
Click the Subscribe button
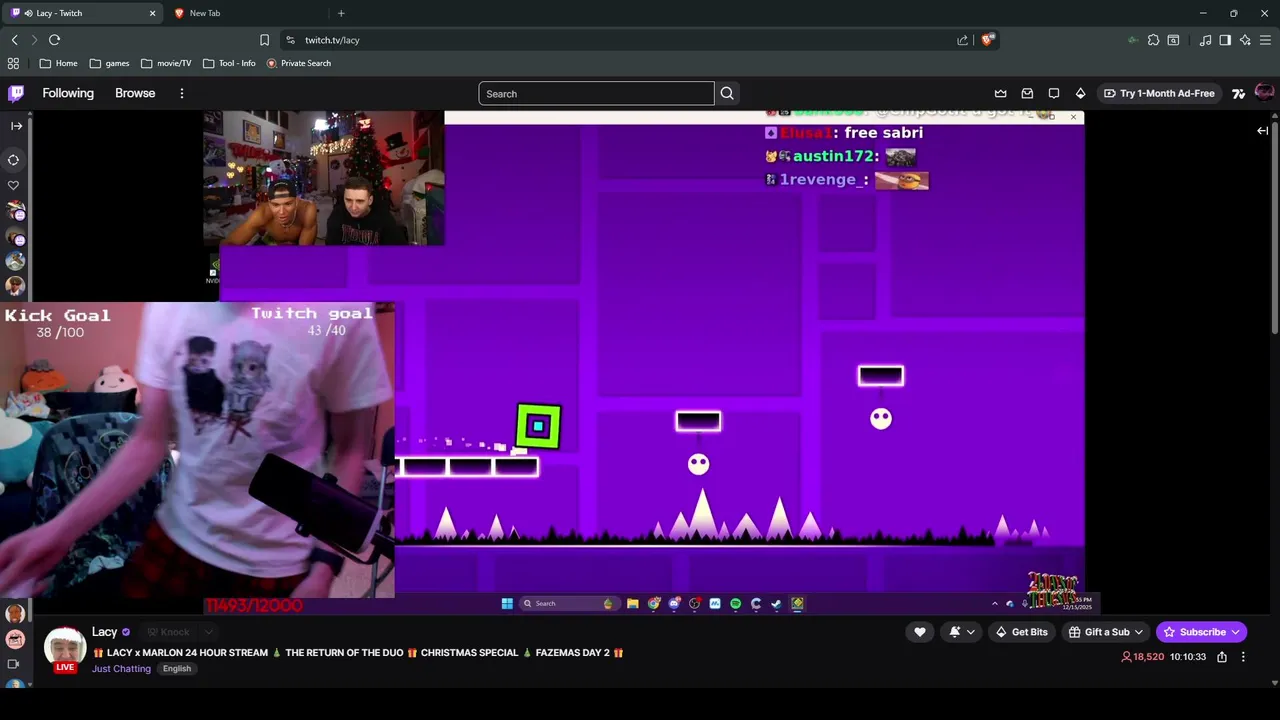tap(1201, 632)
